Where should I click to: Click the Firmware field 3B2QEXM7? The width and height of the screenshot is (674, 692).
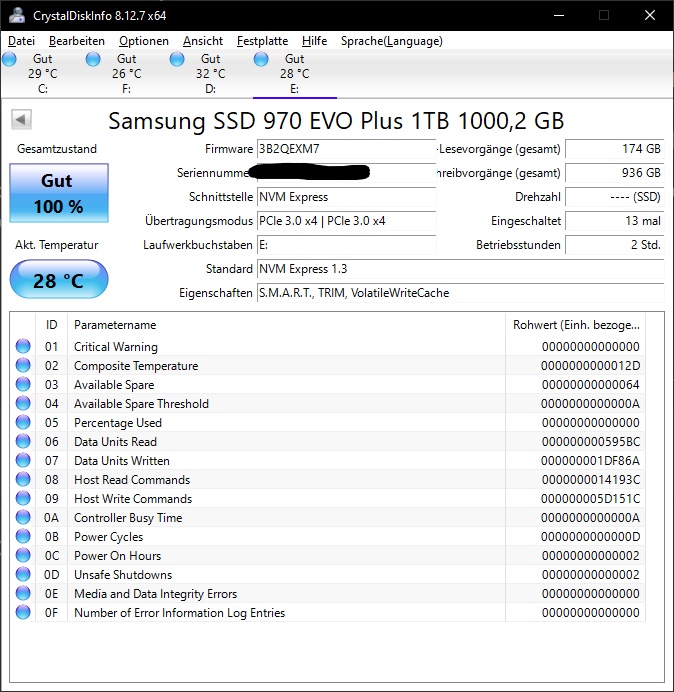346,149
